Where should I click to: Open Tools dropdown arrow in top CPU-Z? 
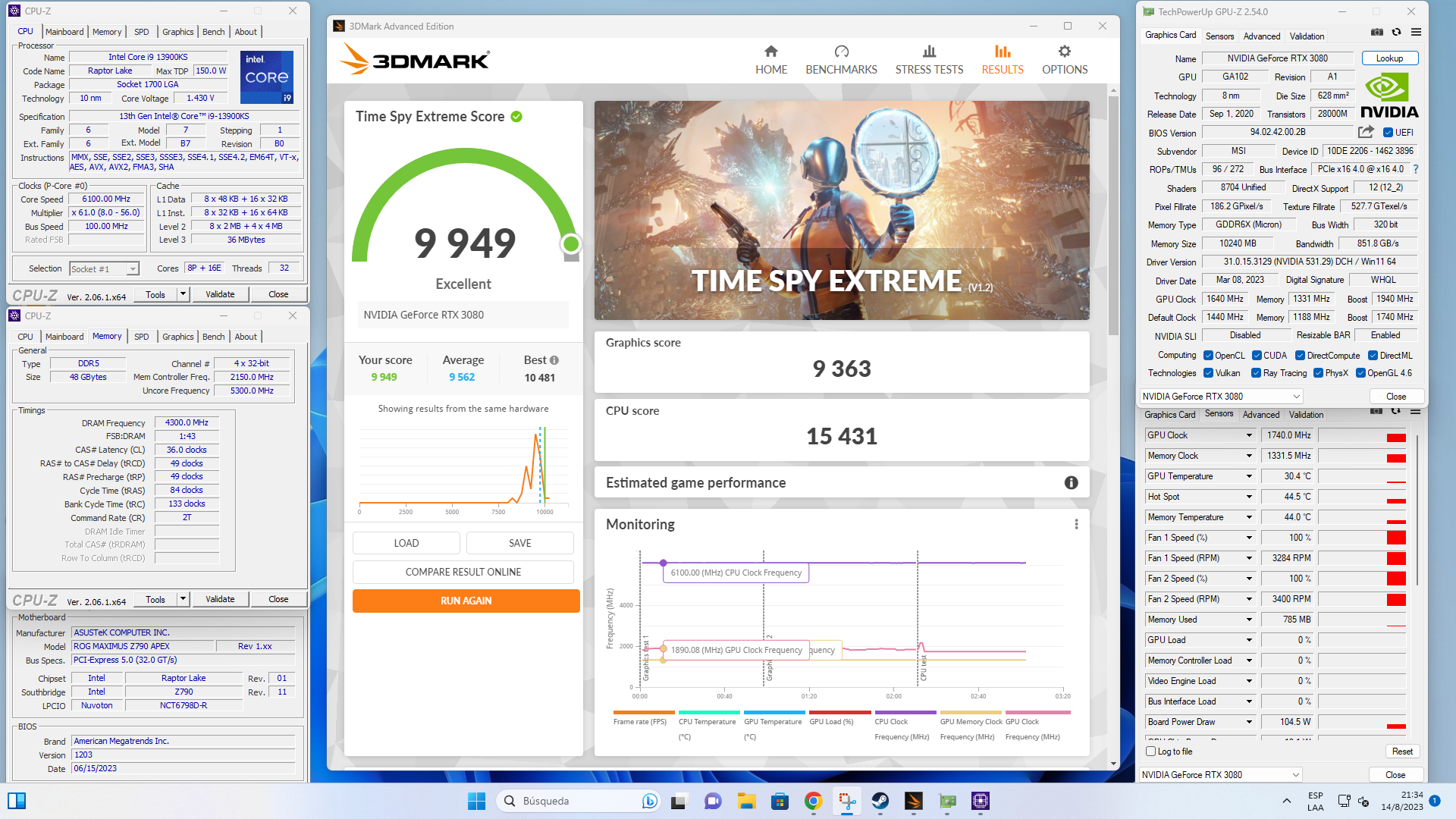coord(183,294)
